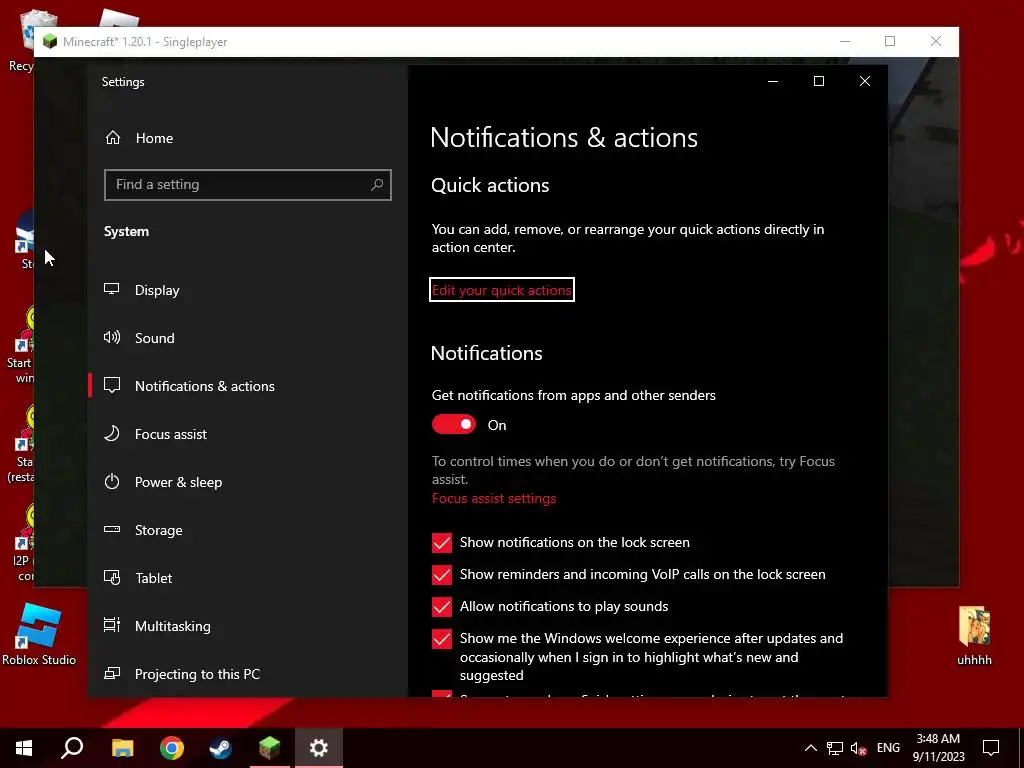Open Focus assist settings link

pos(494,498)
